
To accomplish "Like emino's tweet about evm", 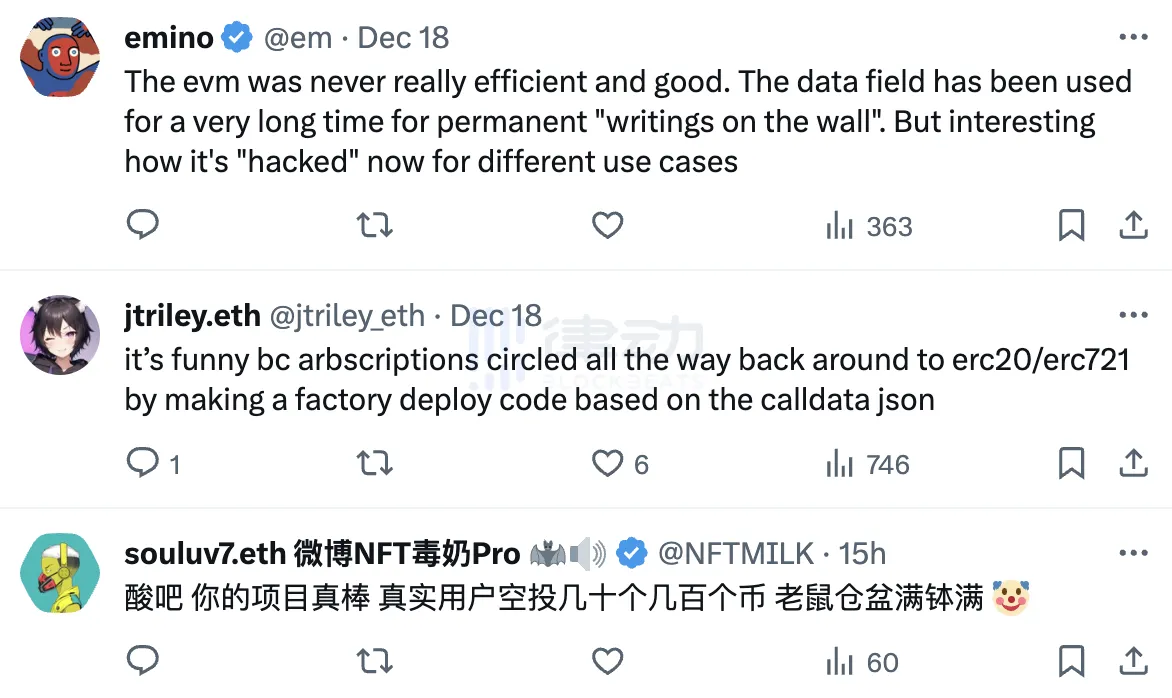I will (607, 226).
